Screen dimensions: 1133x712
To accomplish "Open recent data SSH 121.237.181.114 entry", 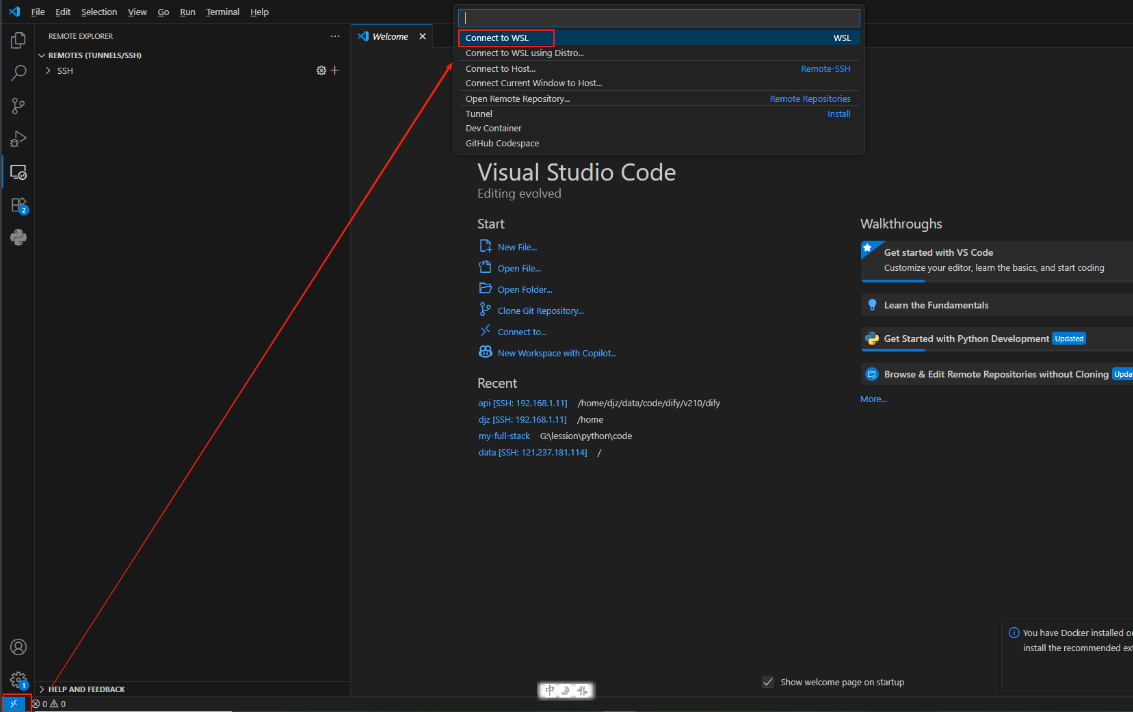I will pos(533,452).
